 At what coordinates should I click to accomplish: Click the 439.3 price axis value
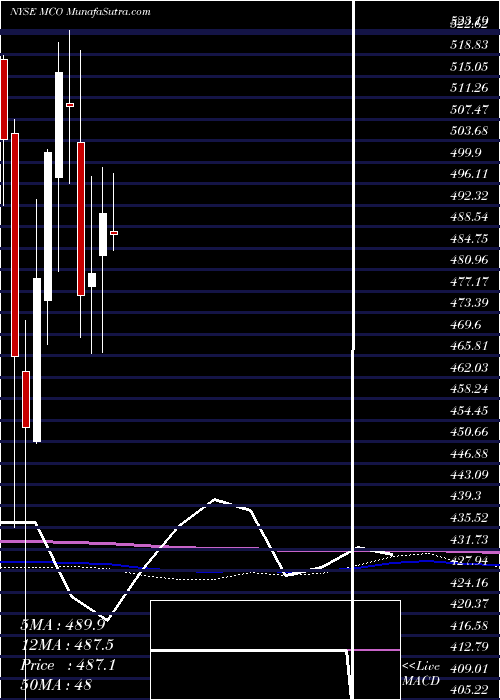[466, 496]
